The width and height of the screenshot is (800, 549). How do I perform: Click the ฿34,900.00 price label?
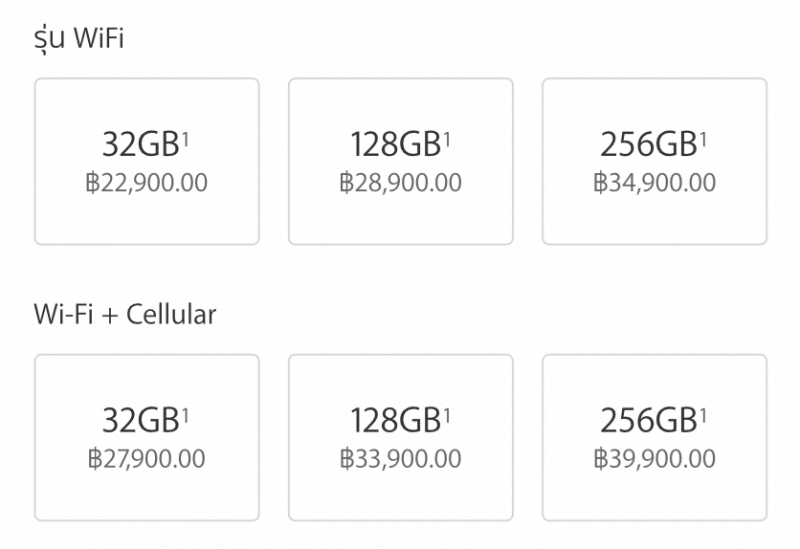[655, 183]
